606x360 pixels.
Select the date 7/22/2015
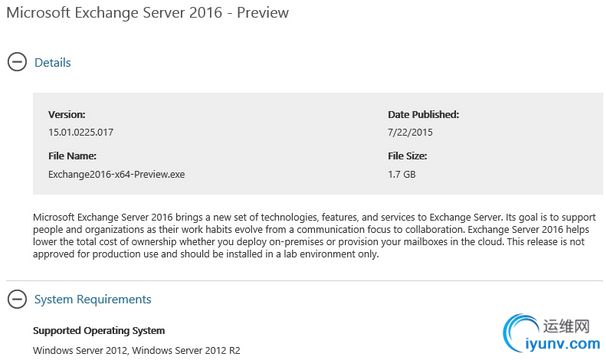point(410,132)
